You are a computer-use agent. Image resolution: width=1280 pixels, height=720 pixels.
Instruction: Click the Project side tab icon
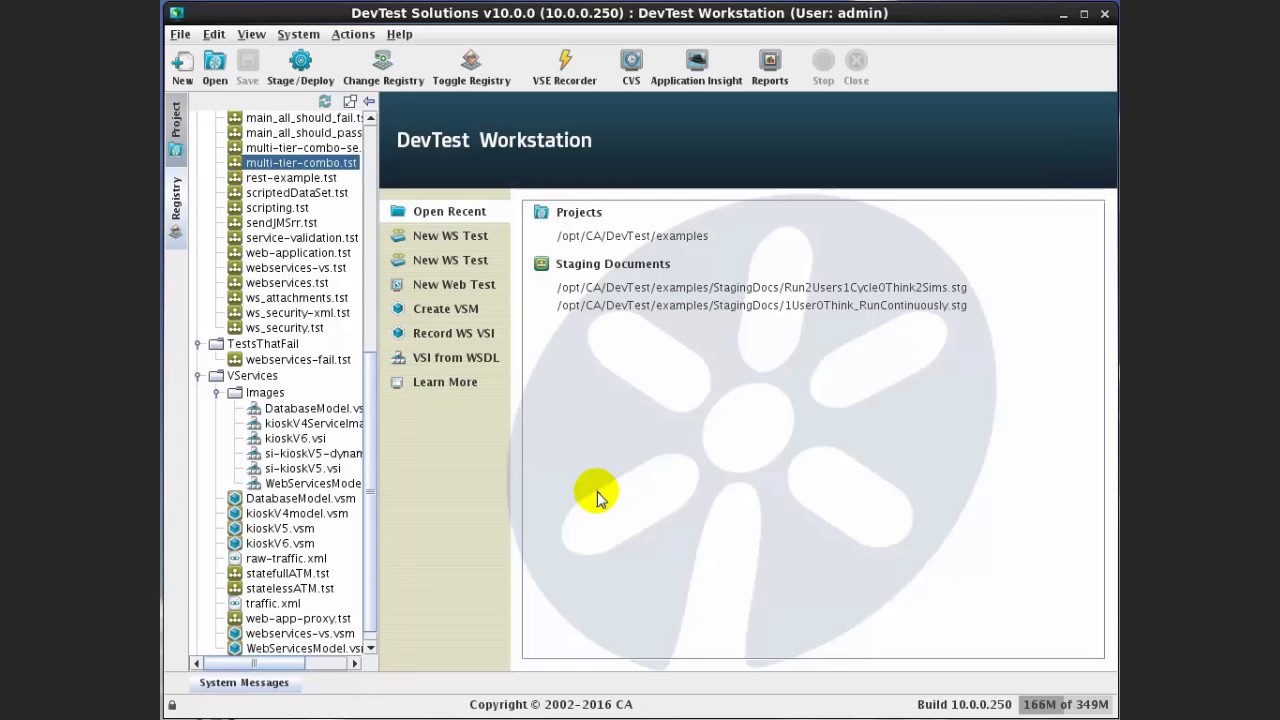click(176, 150)
